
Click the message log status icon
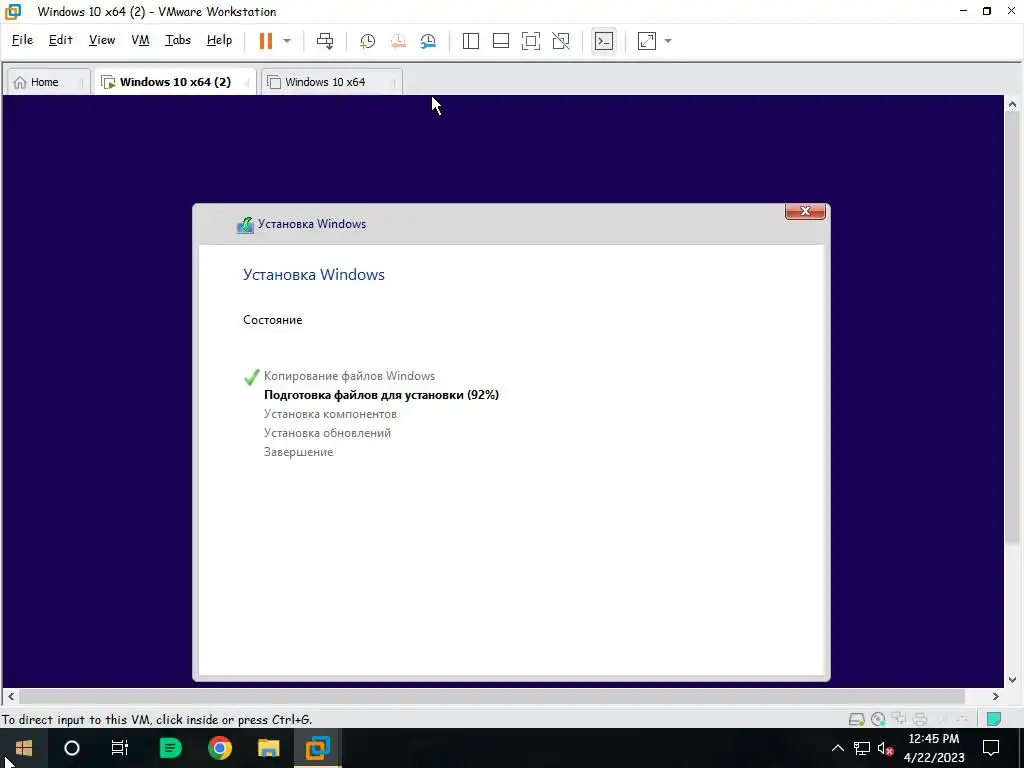pos(993,719)
